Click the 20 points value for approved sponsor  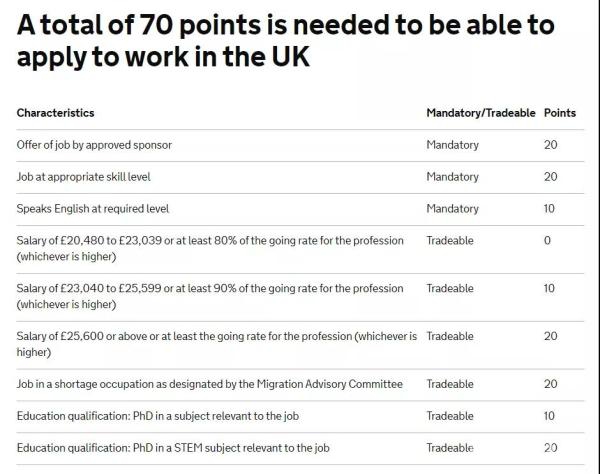pos(550,145)
